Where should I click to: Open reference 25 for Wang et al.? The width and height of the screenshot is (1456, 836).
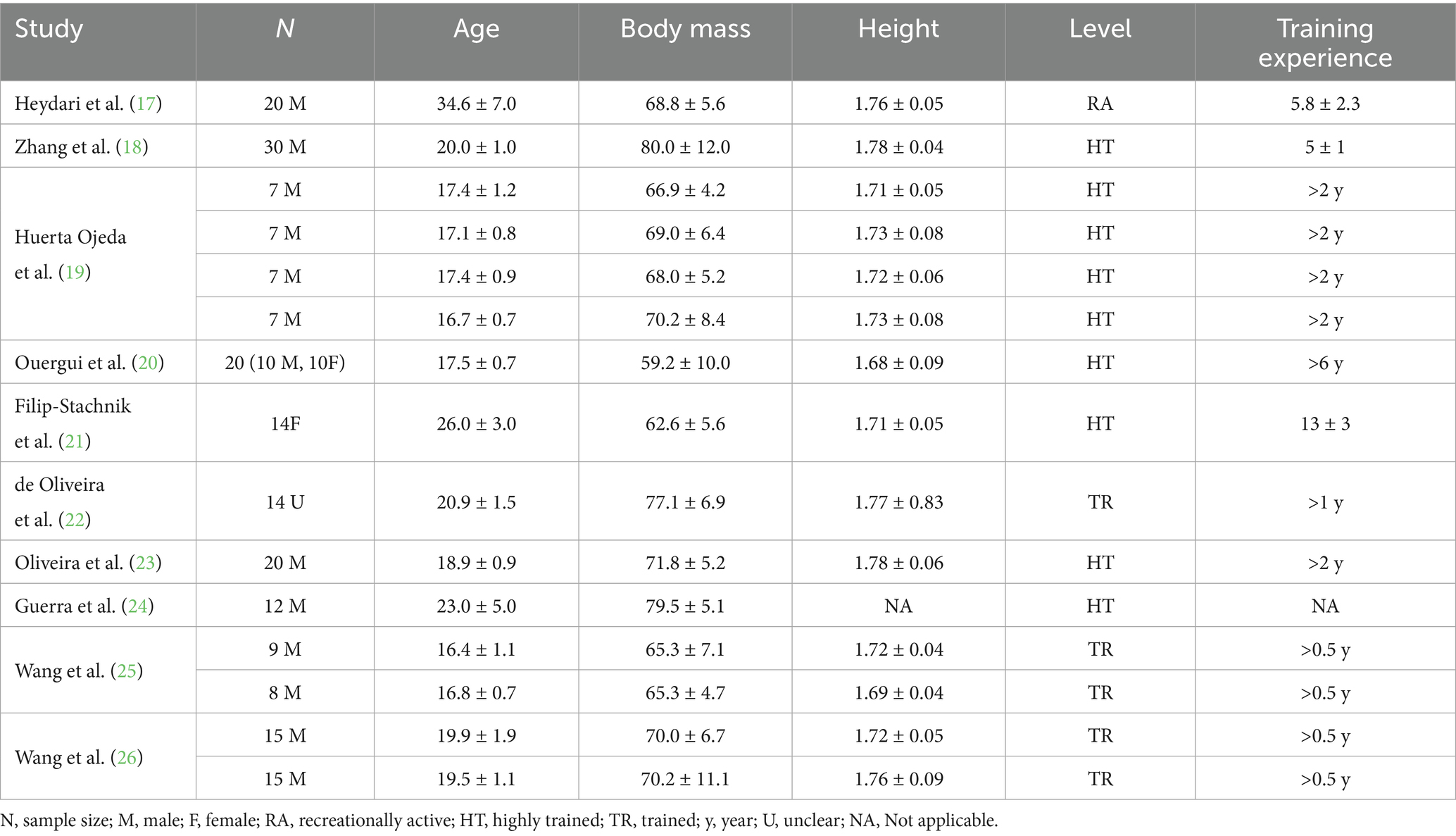(x=127, y=671)
